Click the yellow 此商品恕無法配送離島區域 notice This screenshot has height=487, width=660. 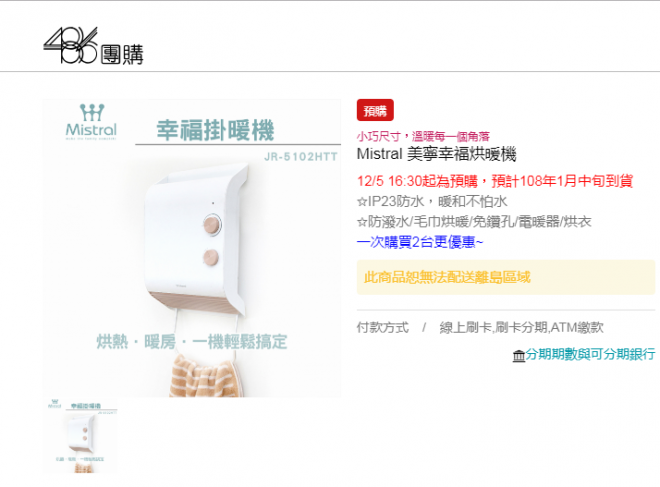506,277
